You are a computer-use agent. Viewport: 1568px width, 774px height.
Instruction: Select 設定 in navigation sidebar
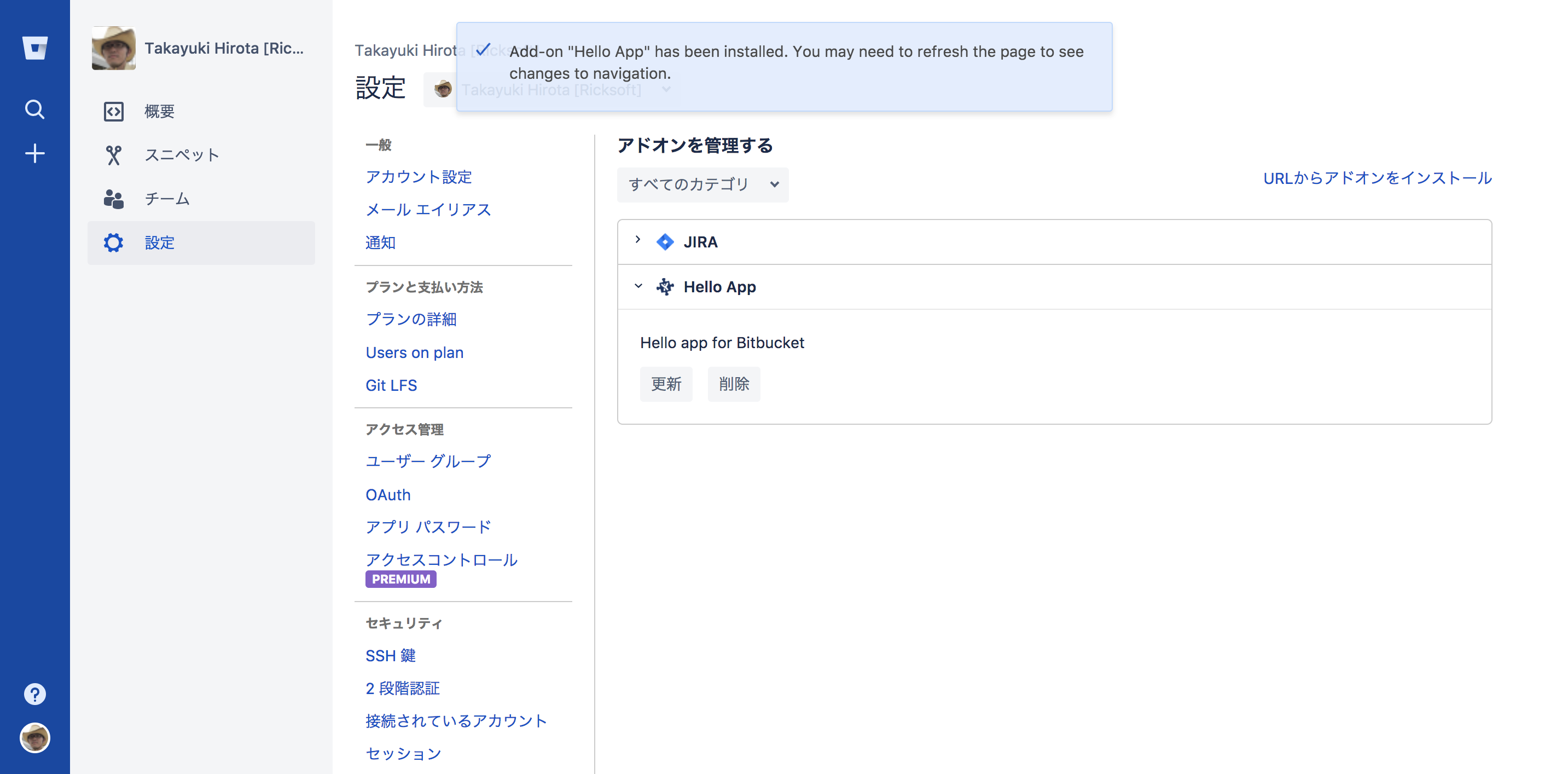201,242
